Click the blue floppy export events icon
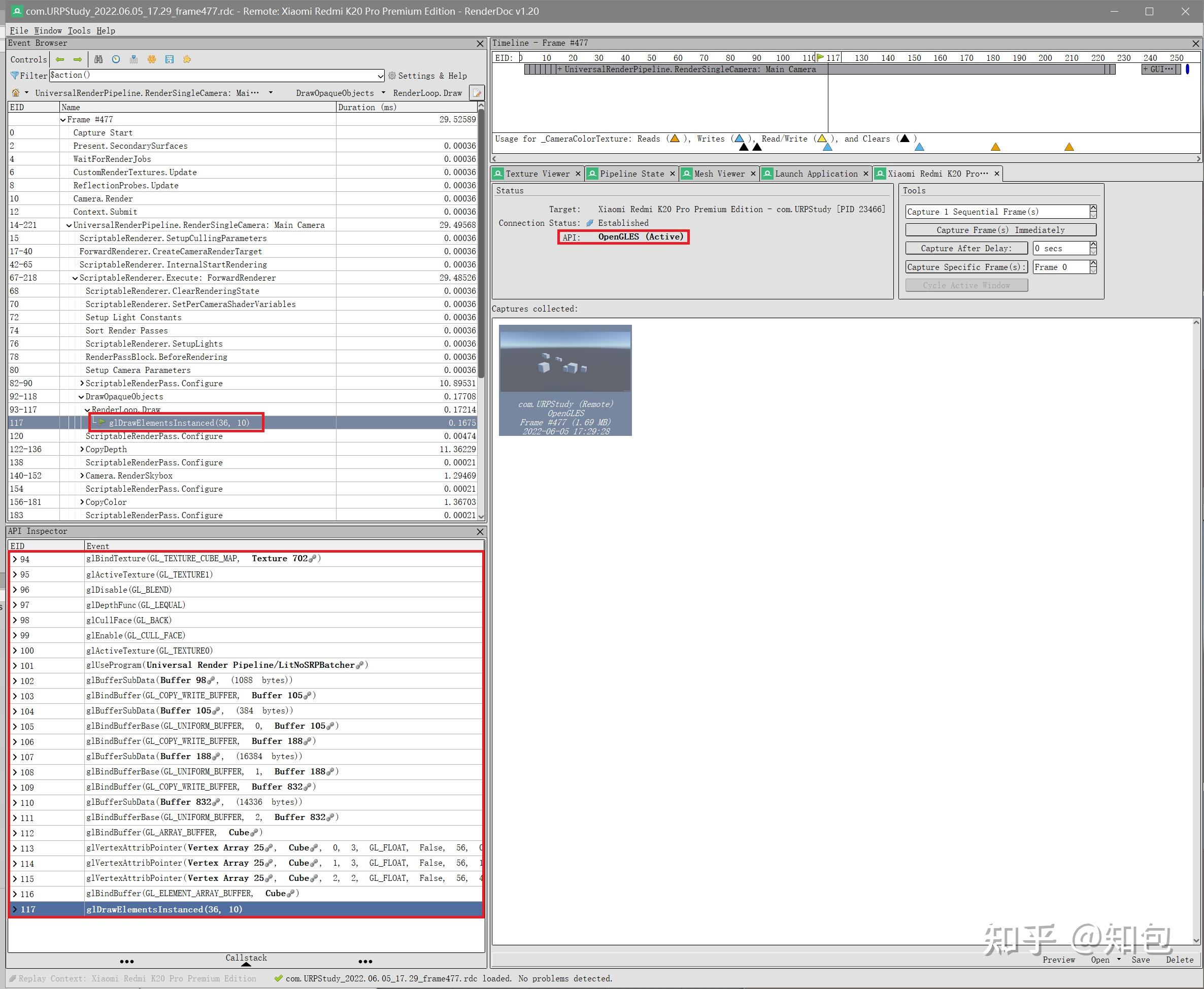Viewport: 1204px width, 989px height. (169, 59)
